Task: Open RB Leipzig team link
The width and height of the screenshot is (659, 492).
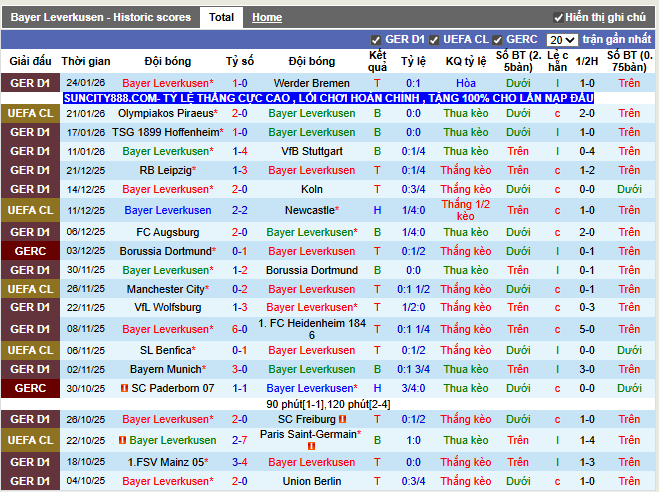Action: click(x=166, y=171)
